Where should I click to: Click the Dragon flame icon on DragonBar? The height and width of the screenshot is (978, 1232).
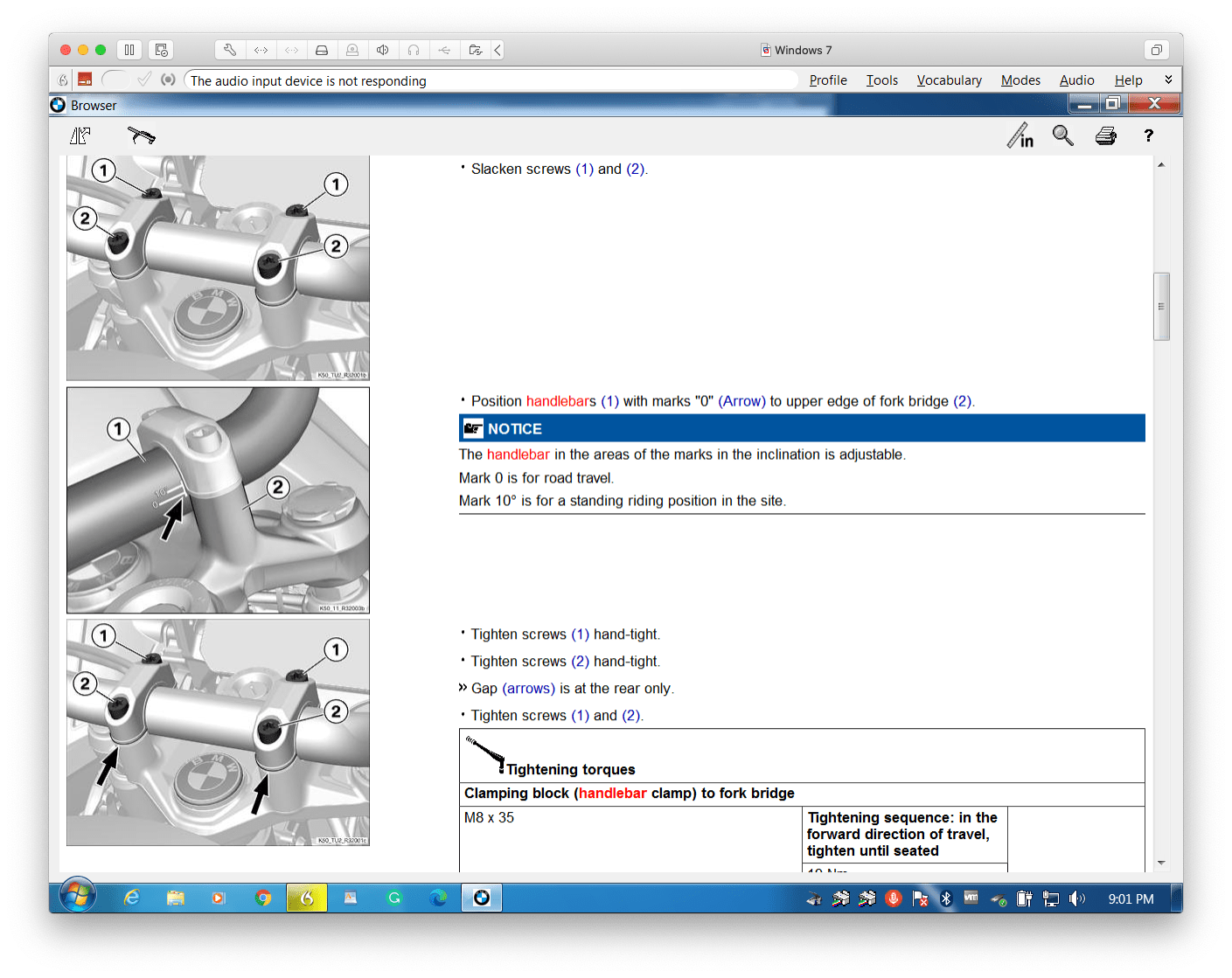[x=63, y=80]
